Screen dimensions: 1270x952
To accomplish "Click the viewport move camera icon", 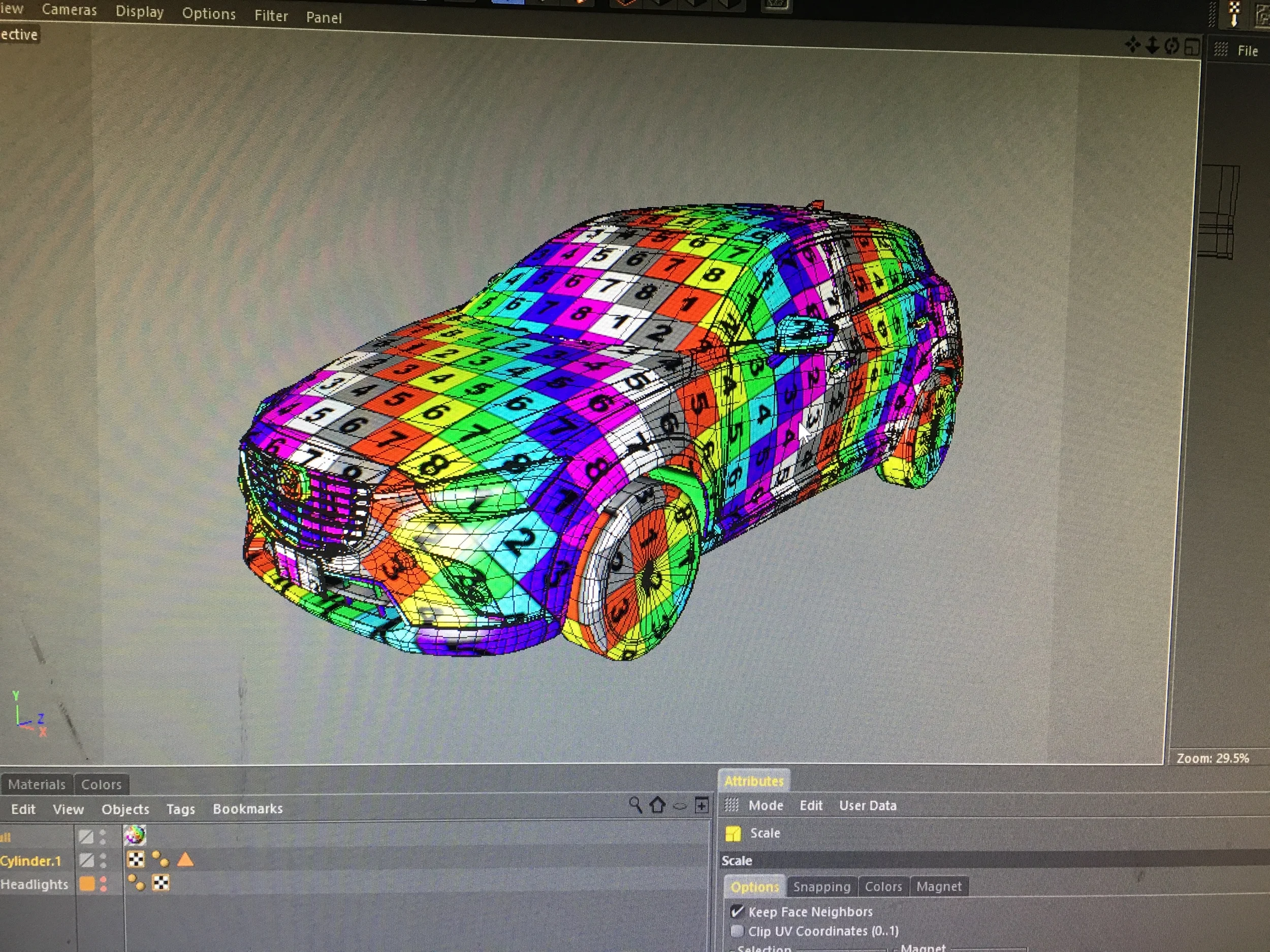I will 1132,45.
